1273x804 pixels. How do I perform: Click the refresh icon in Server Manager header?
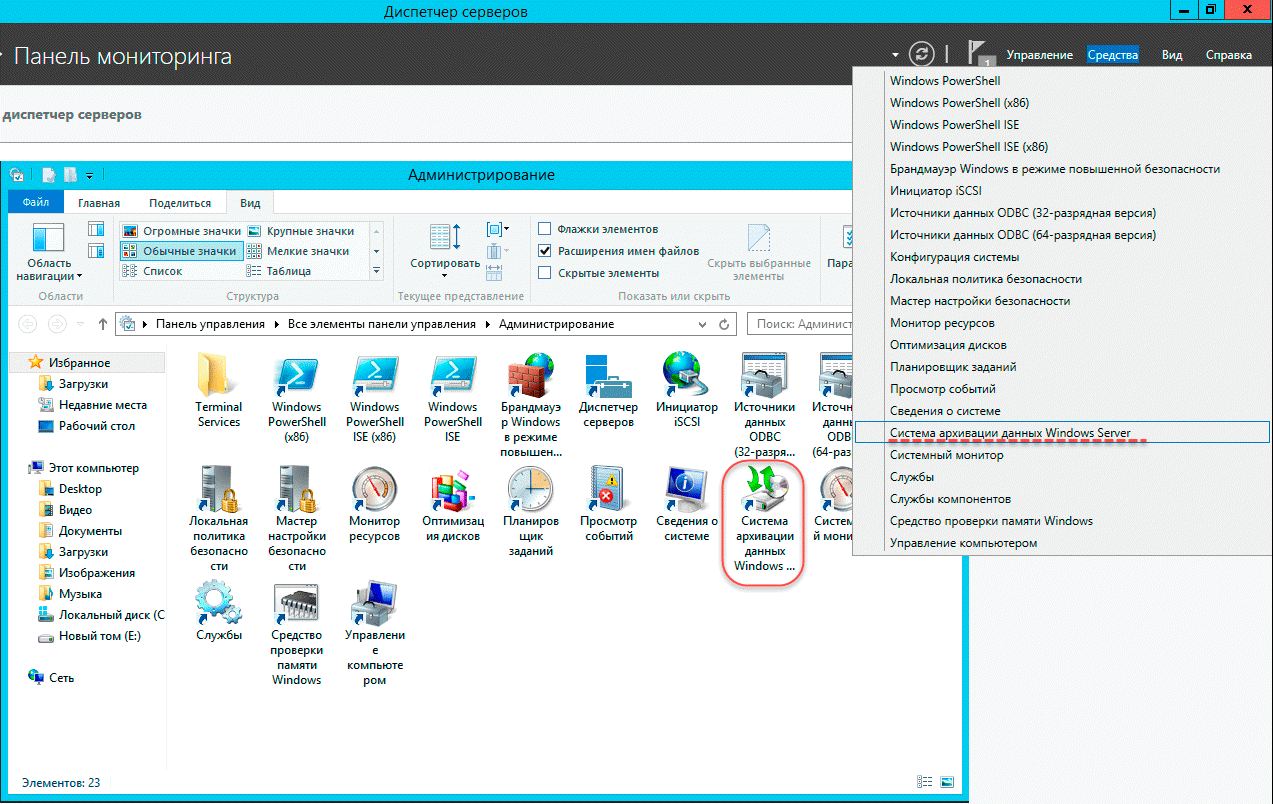922,54
